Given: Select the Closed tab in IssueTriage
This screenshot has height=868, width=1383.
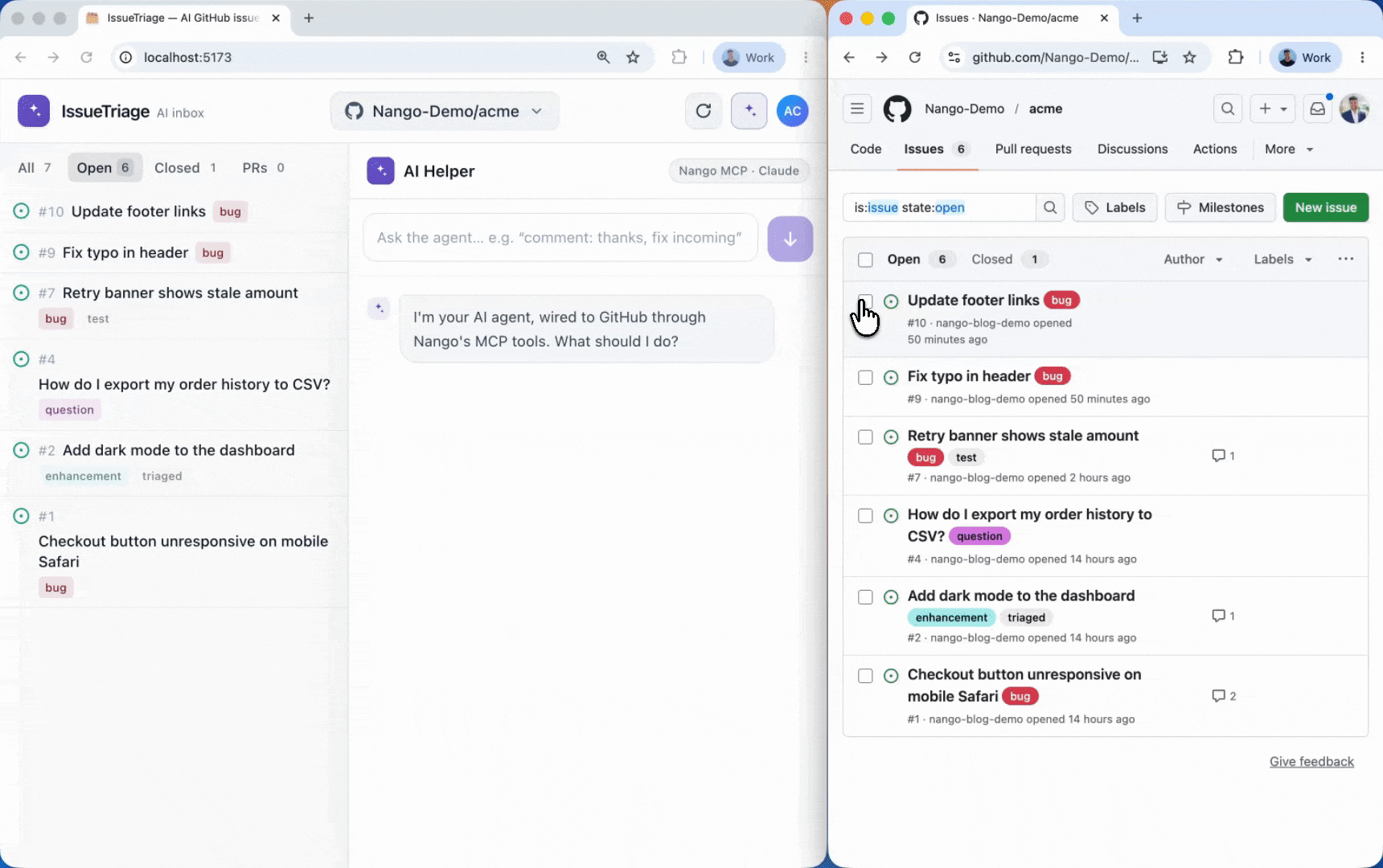Looking at the screenshot, I should click(x=185, y=167).
